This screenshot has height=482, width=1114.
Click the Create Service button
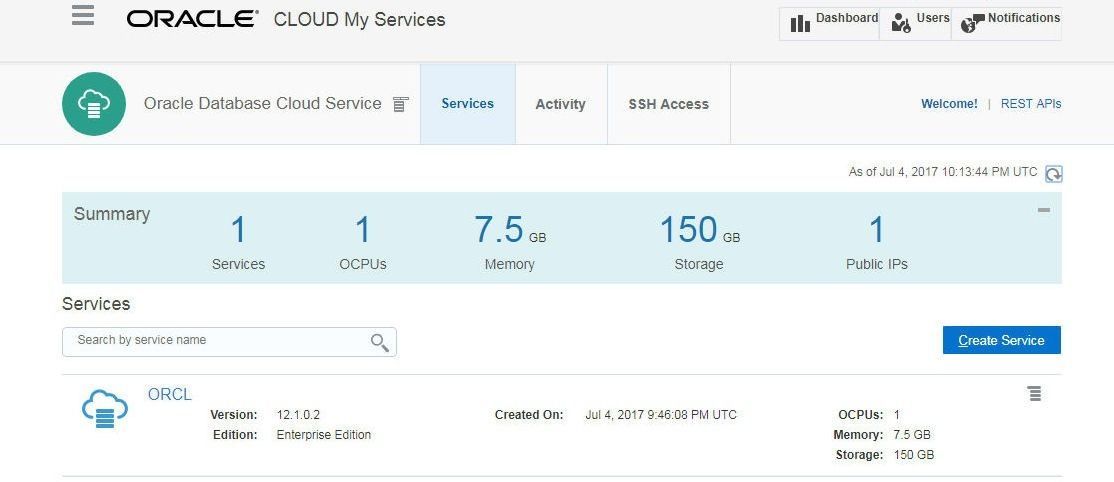pos(1002,340)
